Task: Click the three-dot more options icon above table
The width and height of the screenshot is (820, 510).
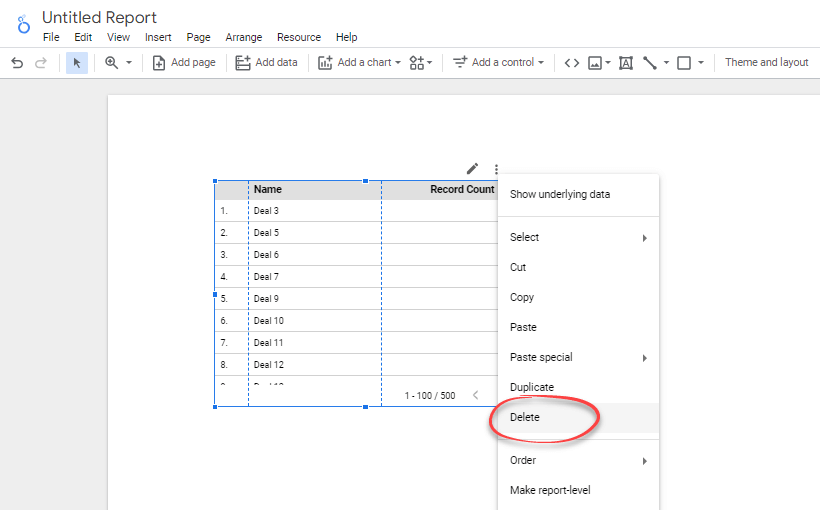Action: (x=496, y=169)
